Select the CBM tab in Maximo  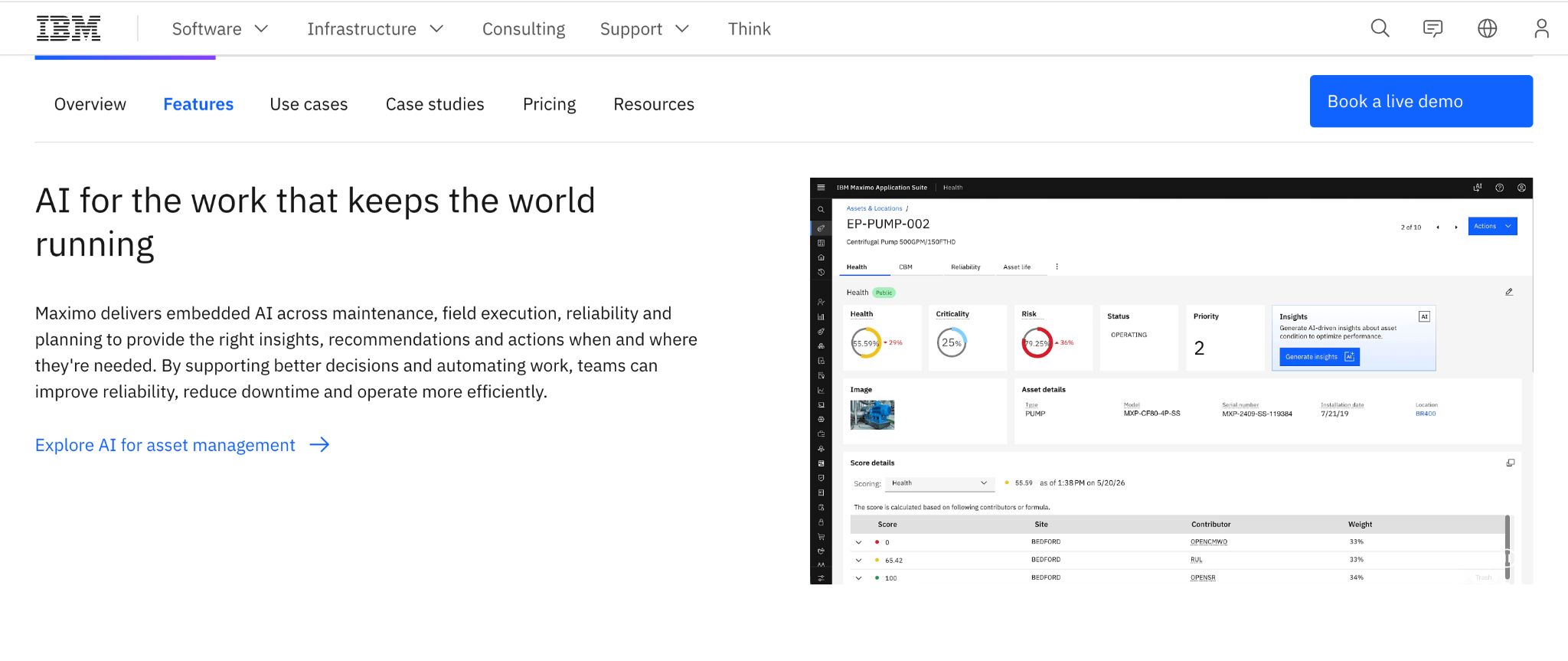(x=906, y=267)
